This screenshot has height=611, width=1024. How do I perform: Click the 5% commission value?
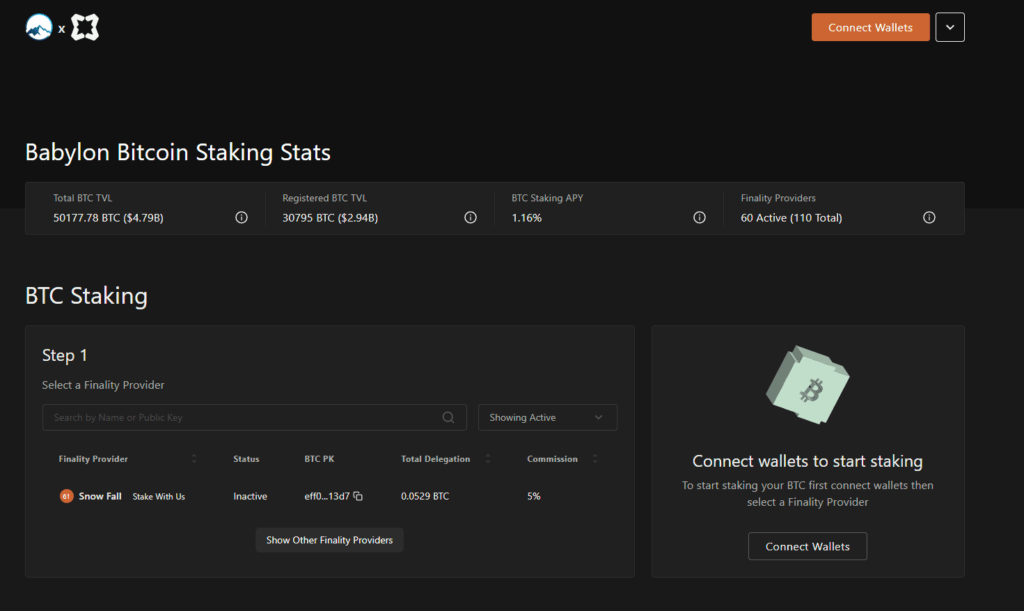coord(534,496)
